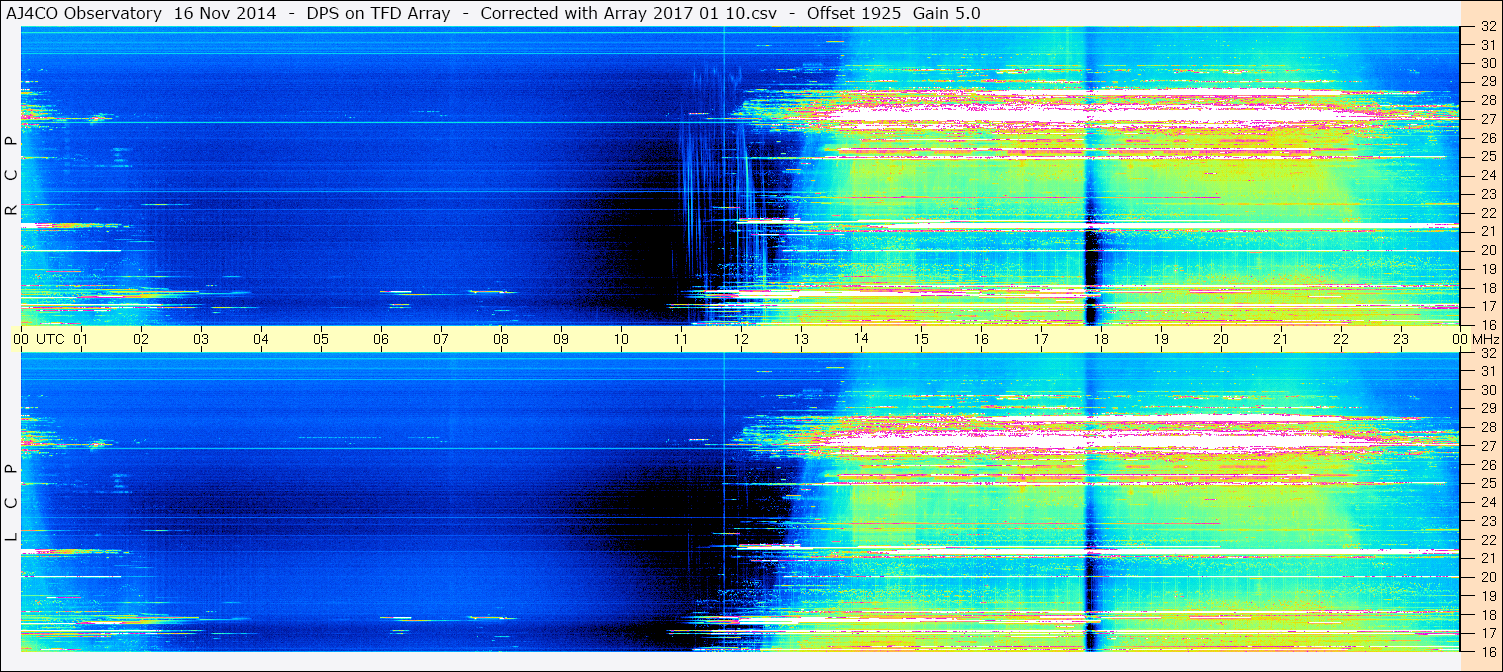Viewport: 1503px width, 672px height.
Task: Click the 26 MHz tick in the LCP panel
Action: click(1487, 465)
